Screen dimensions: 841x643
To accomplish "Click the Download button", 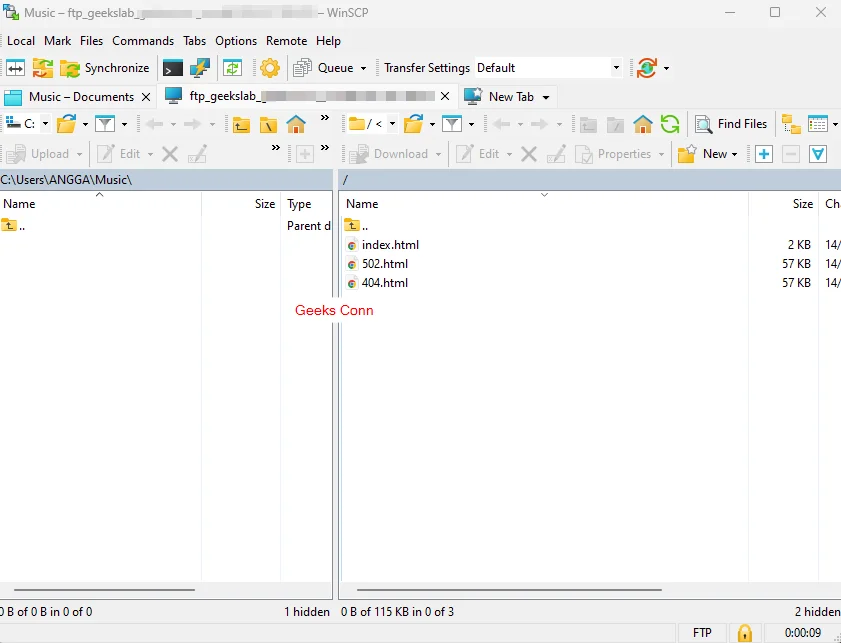I will tap(394, 154).
